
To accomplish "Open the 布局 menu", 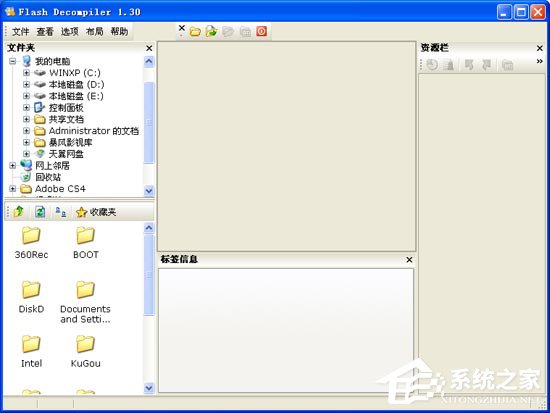I will [95, 32].
